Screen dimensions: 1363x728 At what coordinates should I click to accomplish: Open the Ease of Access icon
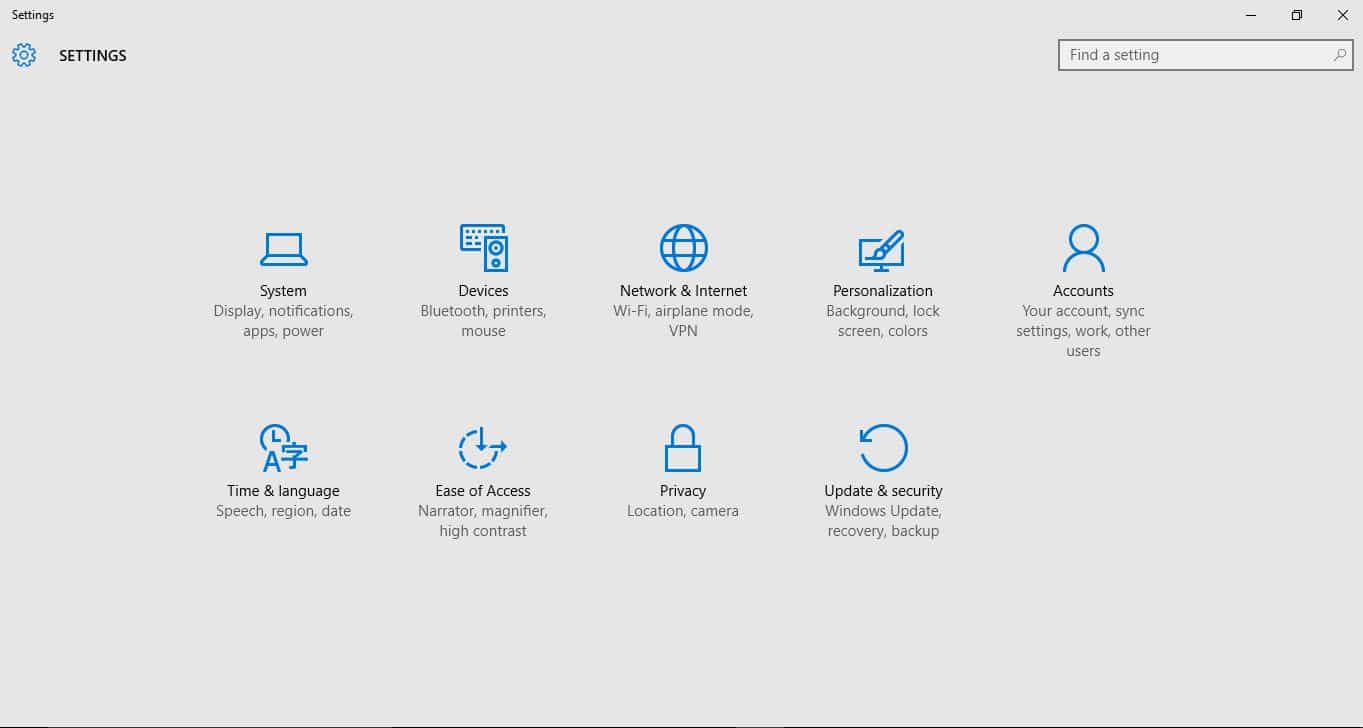point(483,447)
